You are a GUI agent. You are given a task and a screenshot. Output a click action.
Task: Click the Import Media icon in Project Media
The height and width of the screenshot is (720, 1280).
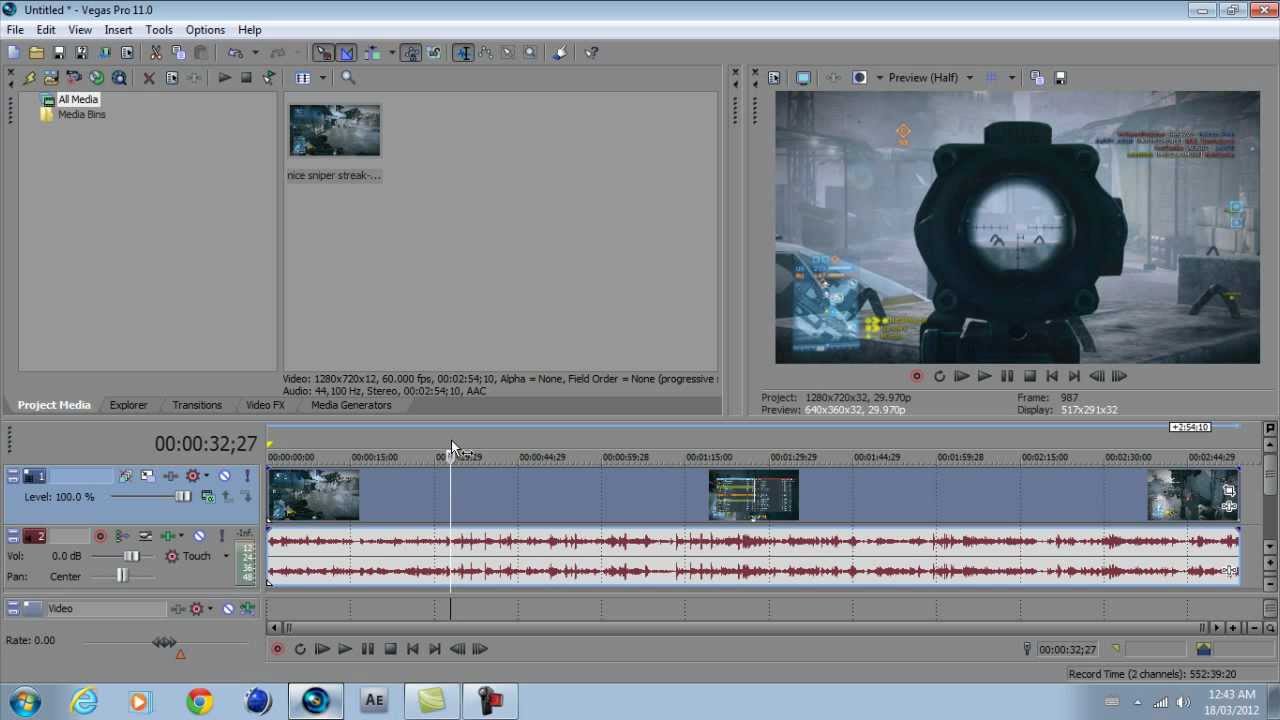click(x=51, y=77)
